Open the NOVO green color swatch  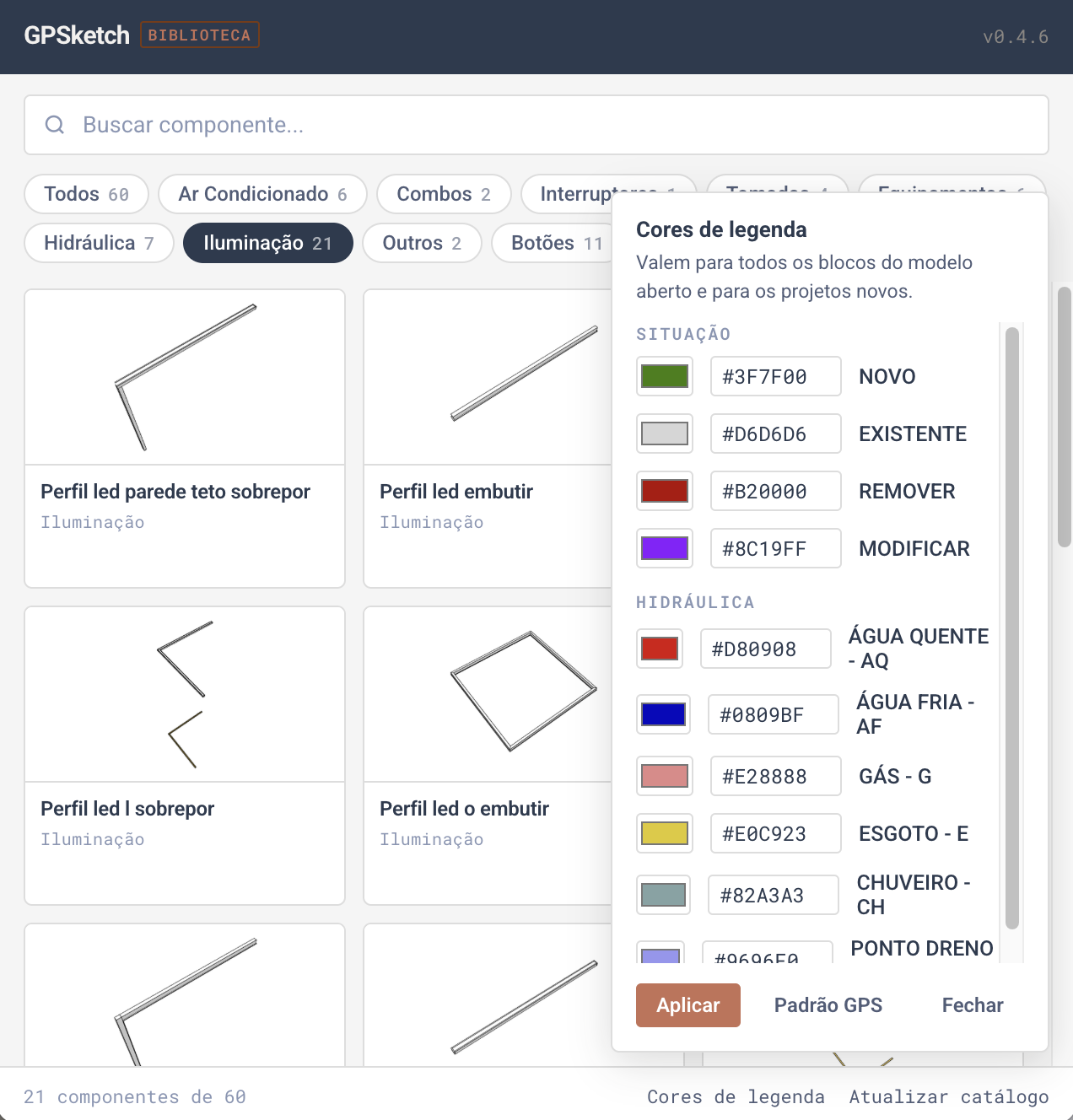click(x=665, y=376)
